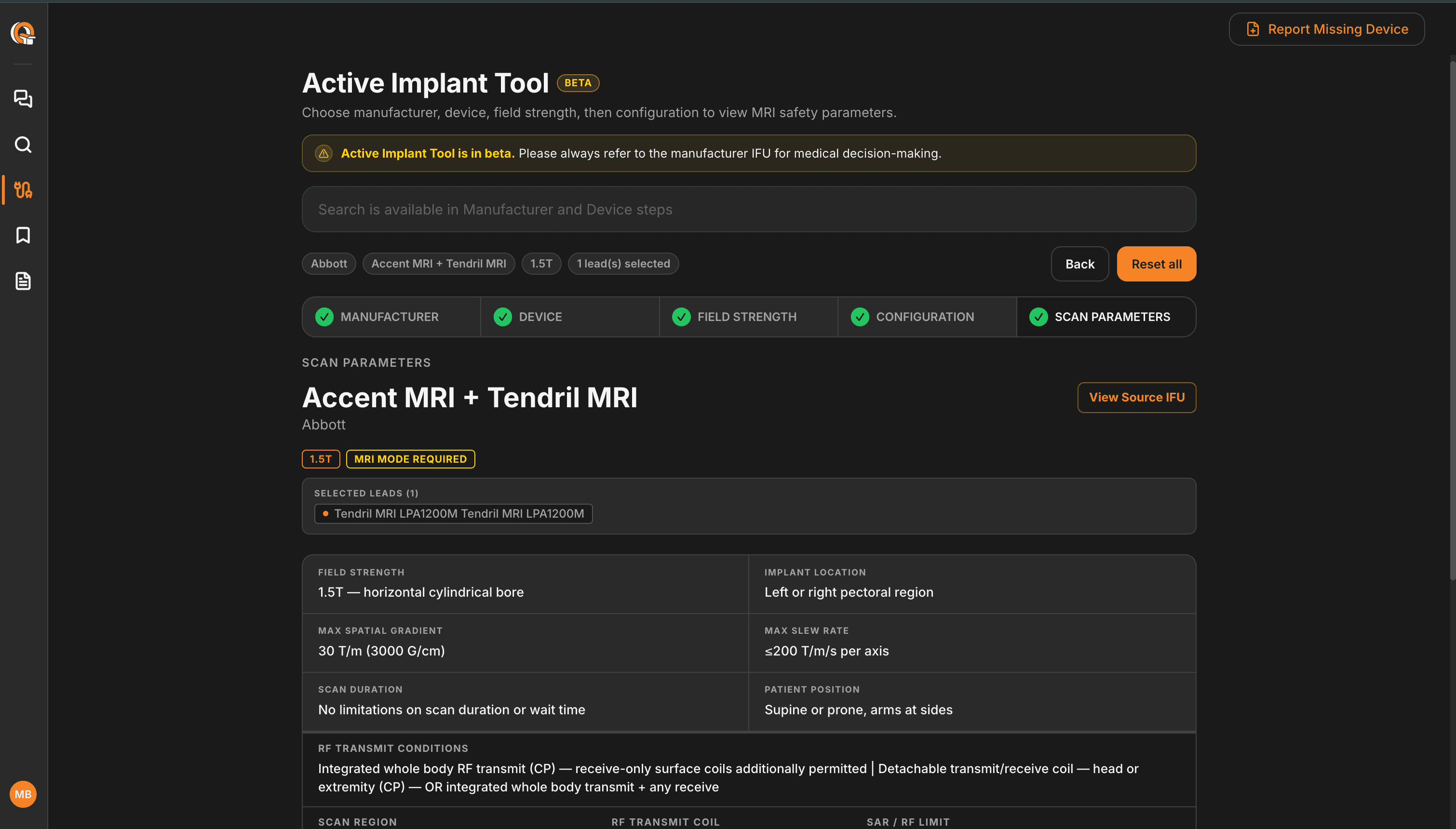Click the Tendril MRI LPA1200M lead tag

453,514
